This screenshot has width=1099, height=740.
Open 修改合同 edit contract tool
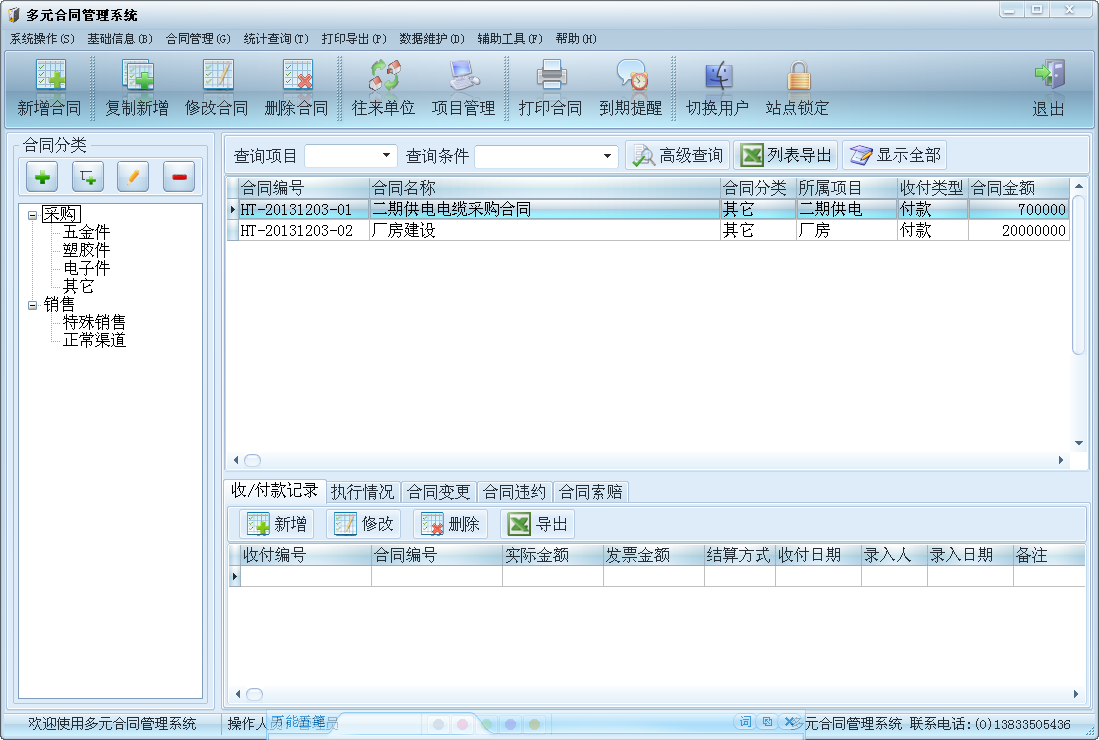217,88
